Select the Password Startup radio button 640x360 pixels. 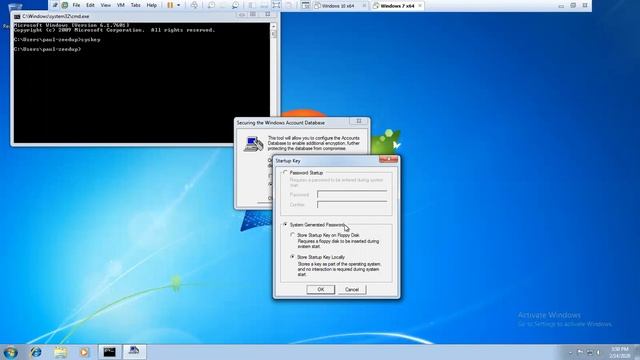click(x=285, y=173)
